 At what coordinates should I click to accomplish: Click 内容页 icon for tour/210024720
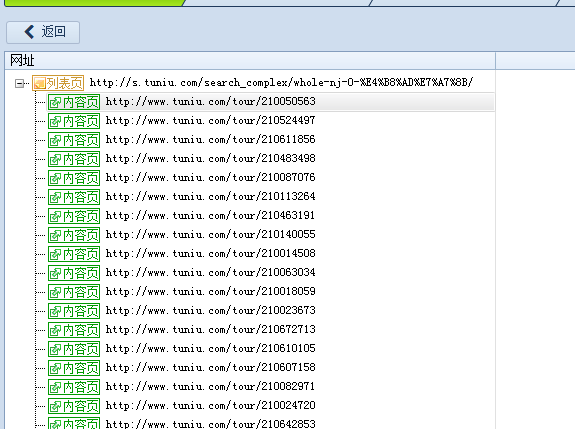[74, 406]
